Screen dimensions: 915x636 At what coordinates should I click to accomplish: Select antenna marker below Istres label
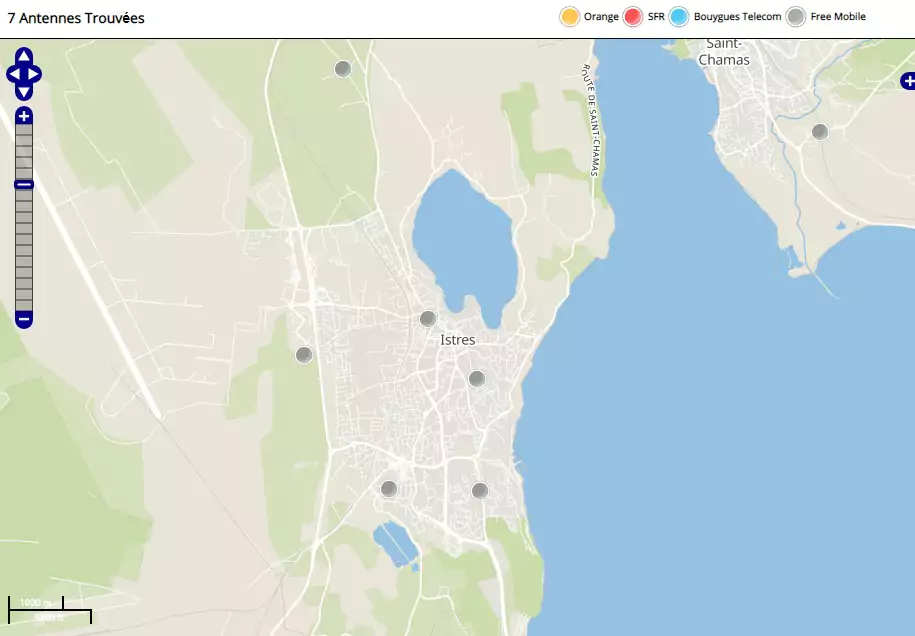[x=477, y=379]
